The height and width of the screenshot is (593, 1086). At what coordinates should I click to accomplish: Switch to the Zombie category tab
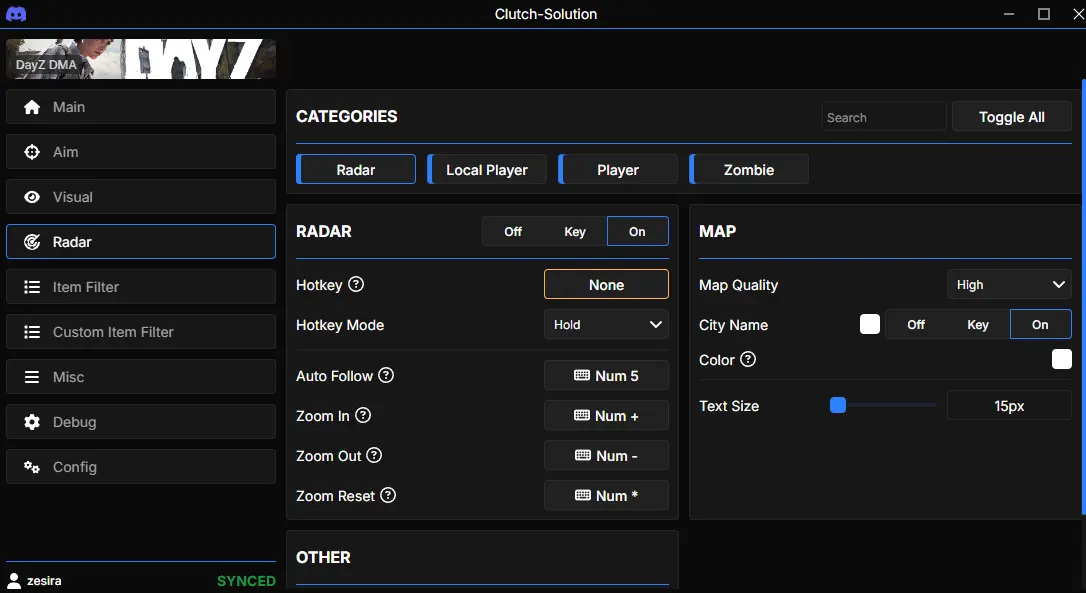click(x=749, y=169)
